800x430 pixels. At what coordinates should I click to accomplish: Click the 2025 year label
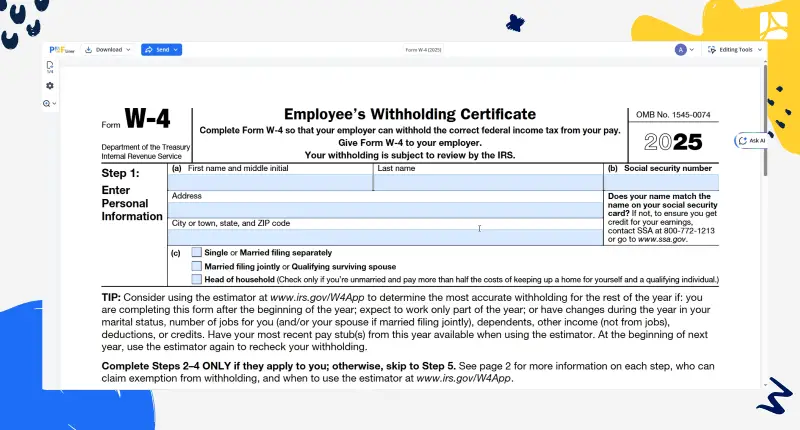673,142
